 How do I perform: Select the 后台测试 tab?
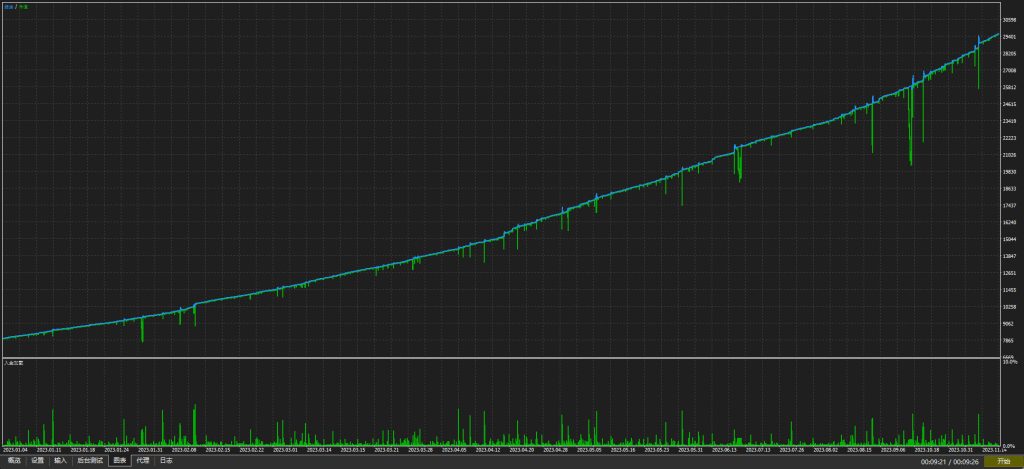90,461
